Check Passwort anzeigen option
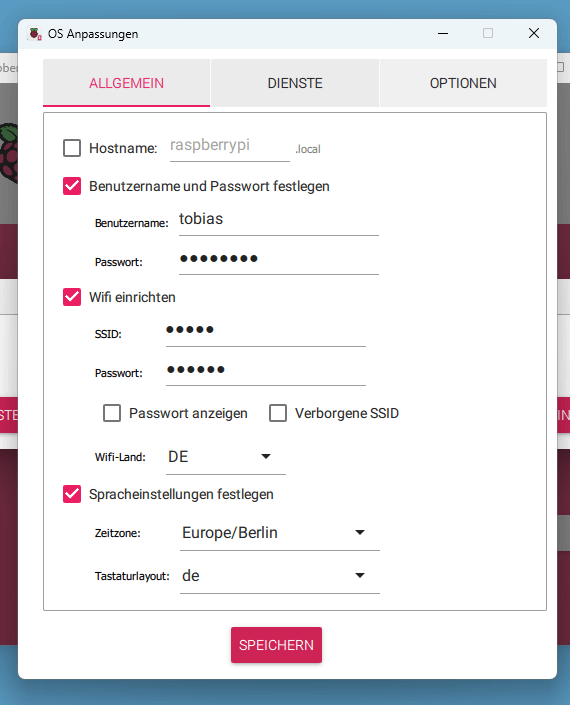570x705 pixels. click(x=112, y=413)
